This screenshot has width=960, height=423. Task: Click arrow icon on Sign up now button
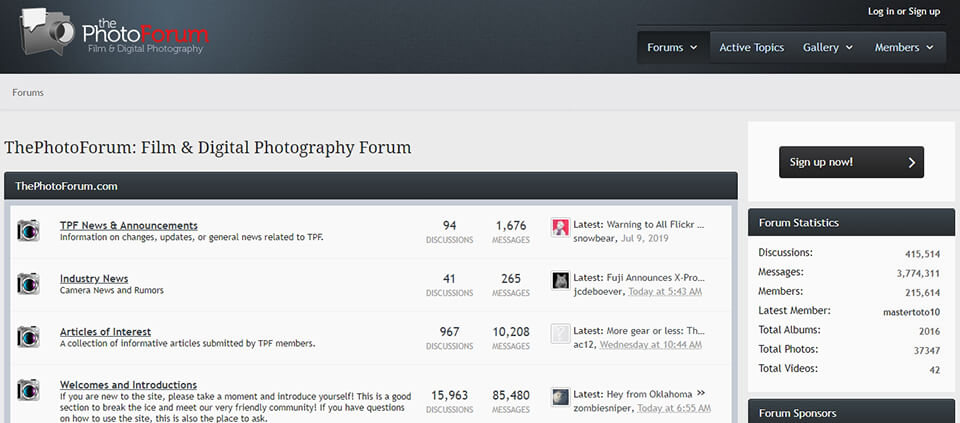[911, 162]
